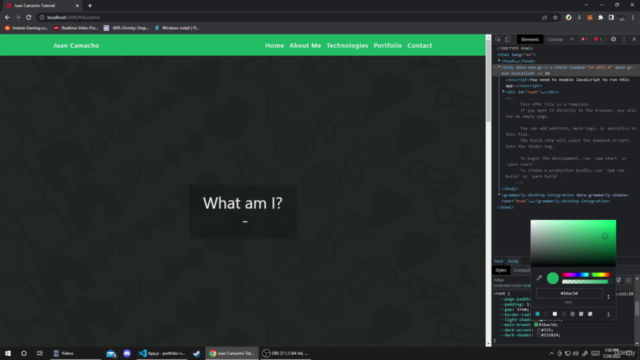The image size is (640, 360).
Task: Close the Juan Camacho Tutorial tab
Action: [77, 6]
